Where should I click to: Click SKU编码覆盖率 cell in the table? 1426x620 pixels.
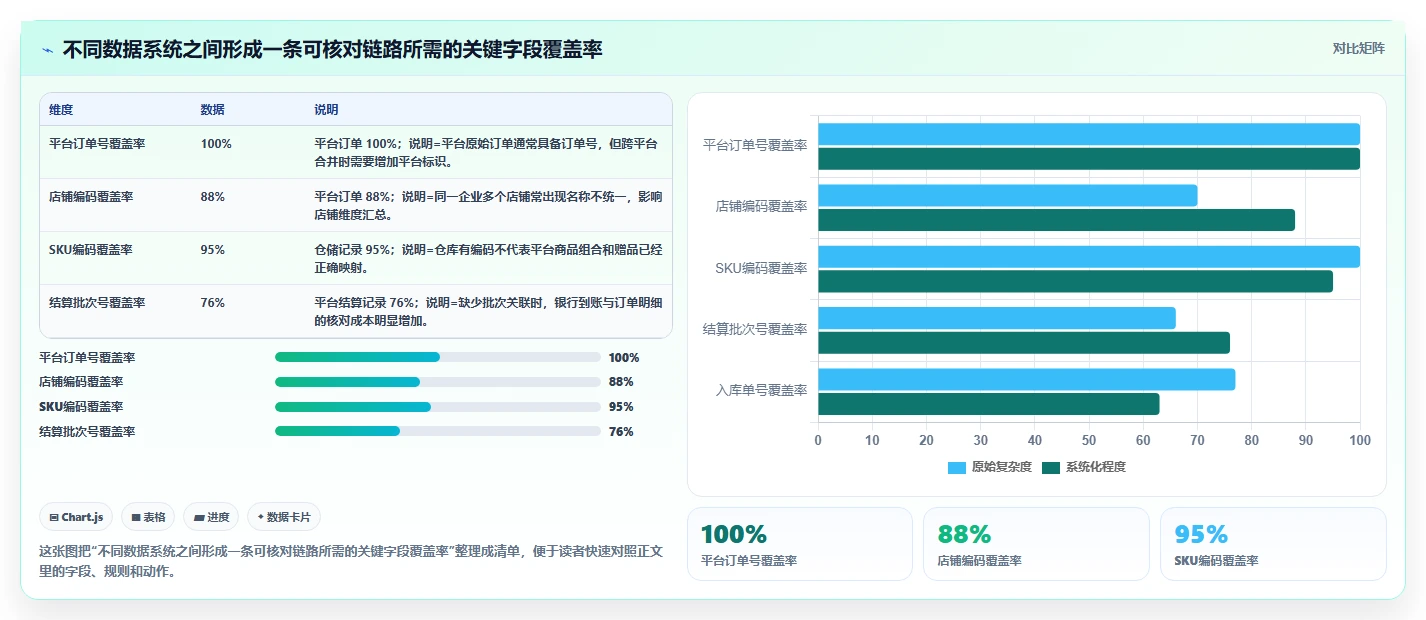click(x=91, y=250)
